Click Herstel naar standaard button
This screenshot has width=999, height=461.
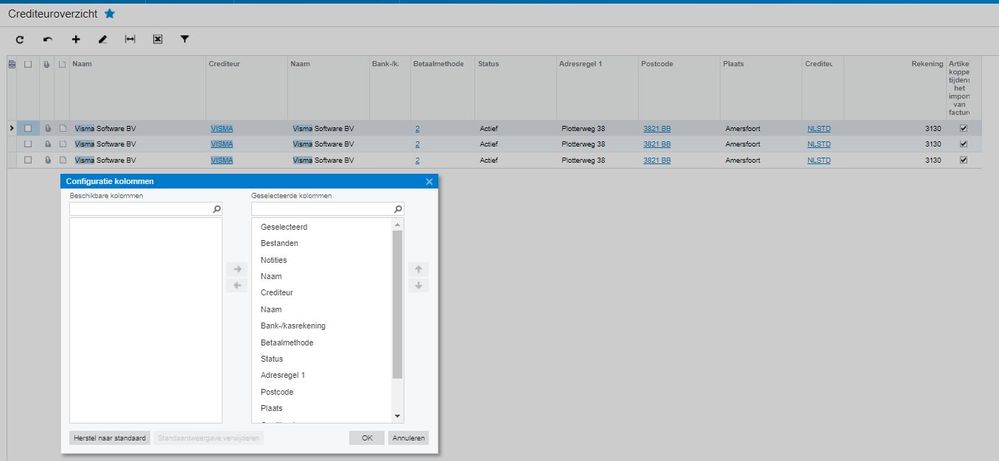tap(110, 438)
